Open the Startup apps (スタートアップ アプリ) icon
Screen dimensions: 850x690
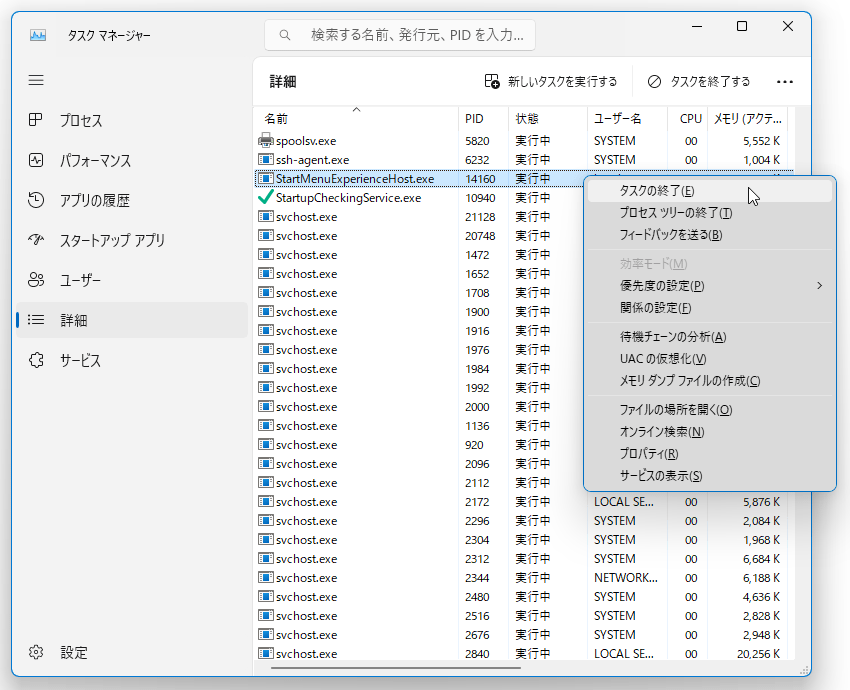click(x=36, y=240)
